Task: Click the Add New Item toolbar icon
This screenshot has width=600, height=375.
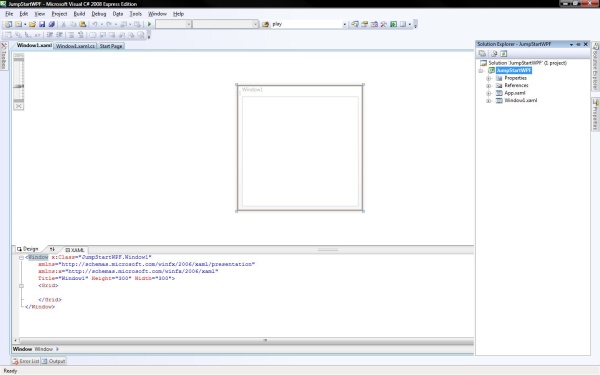Action: point(18,24)
